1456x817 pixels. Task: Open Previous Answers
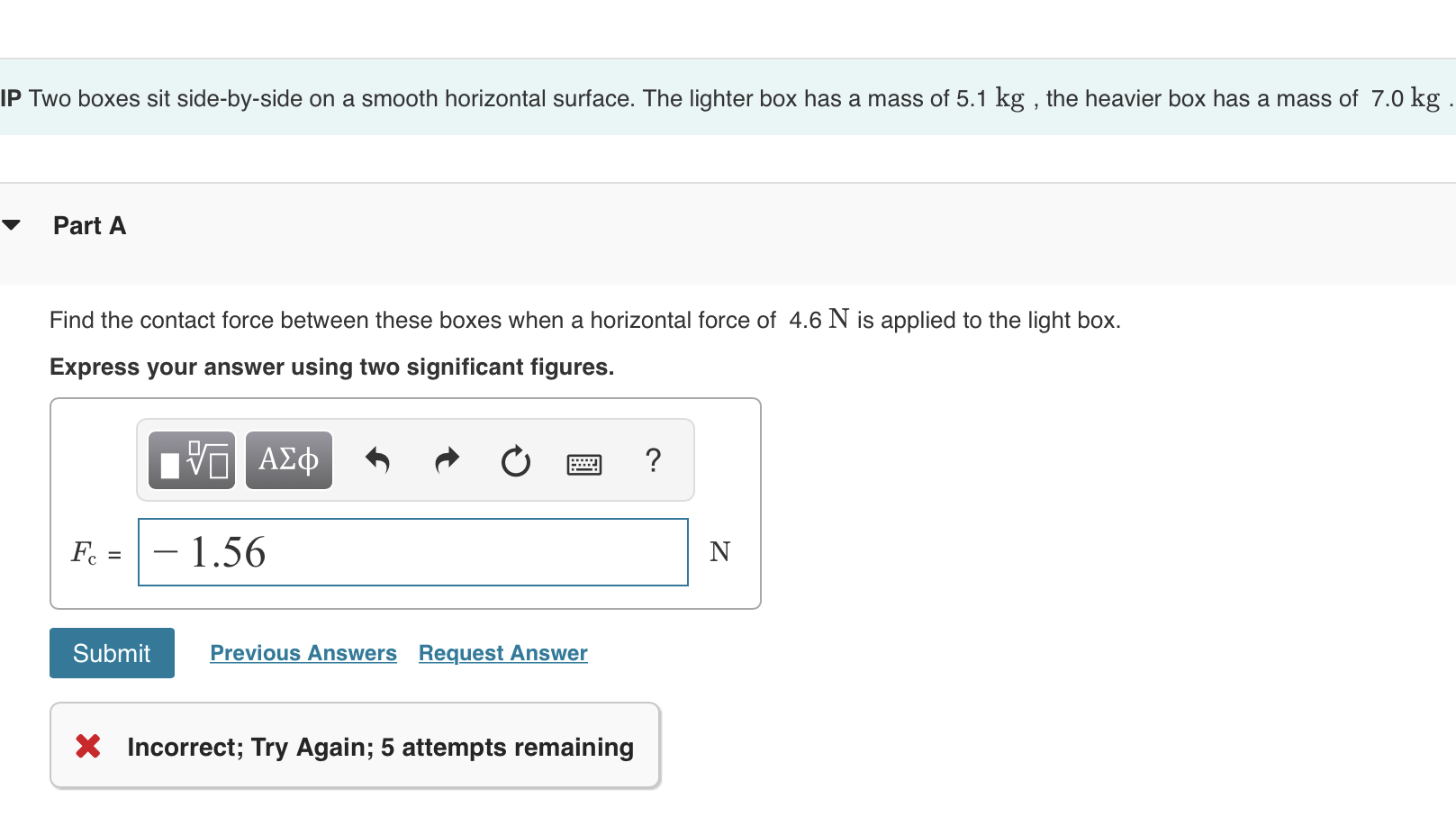point(303,652)
